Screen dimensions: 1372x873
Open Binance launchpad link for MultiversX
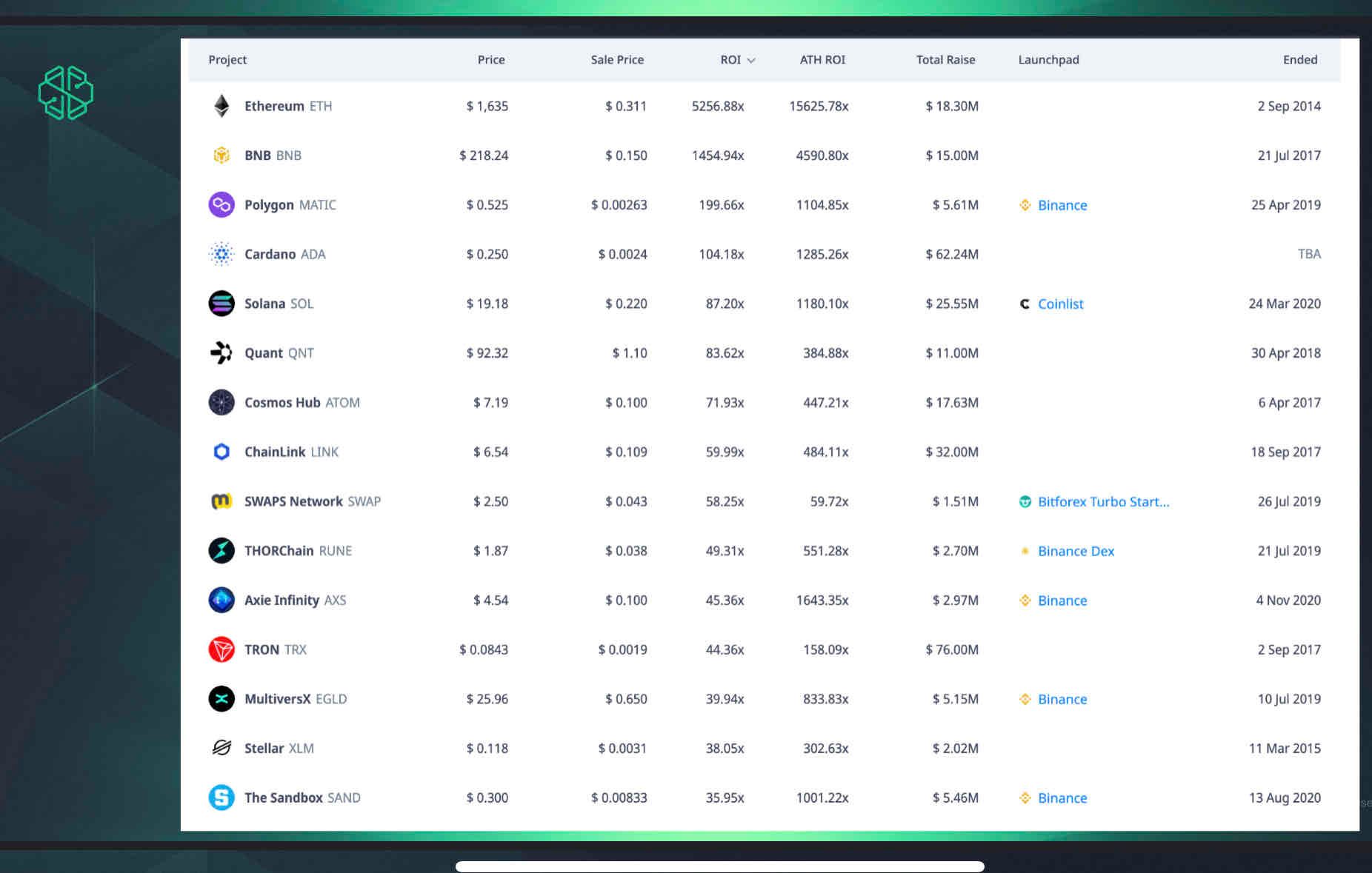(1062, 699)
